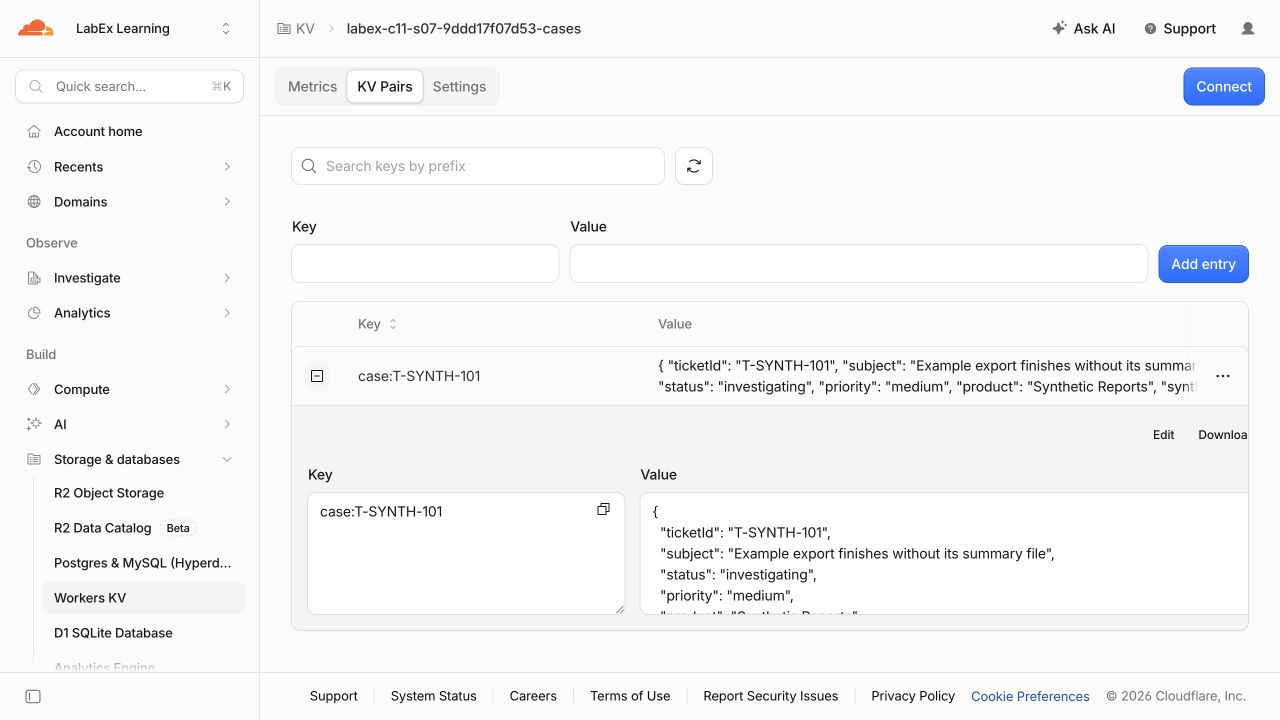
Task: Click the Cloudflare logo
Action: point(36,28)
